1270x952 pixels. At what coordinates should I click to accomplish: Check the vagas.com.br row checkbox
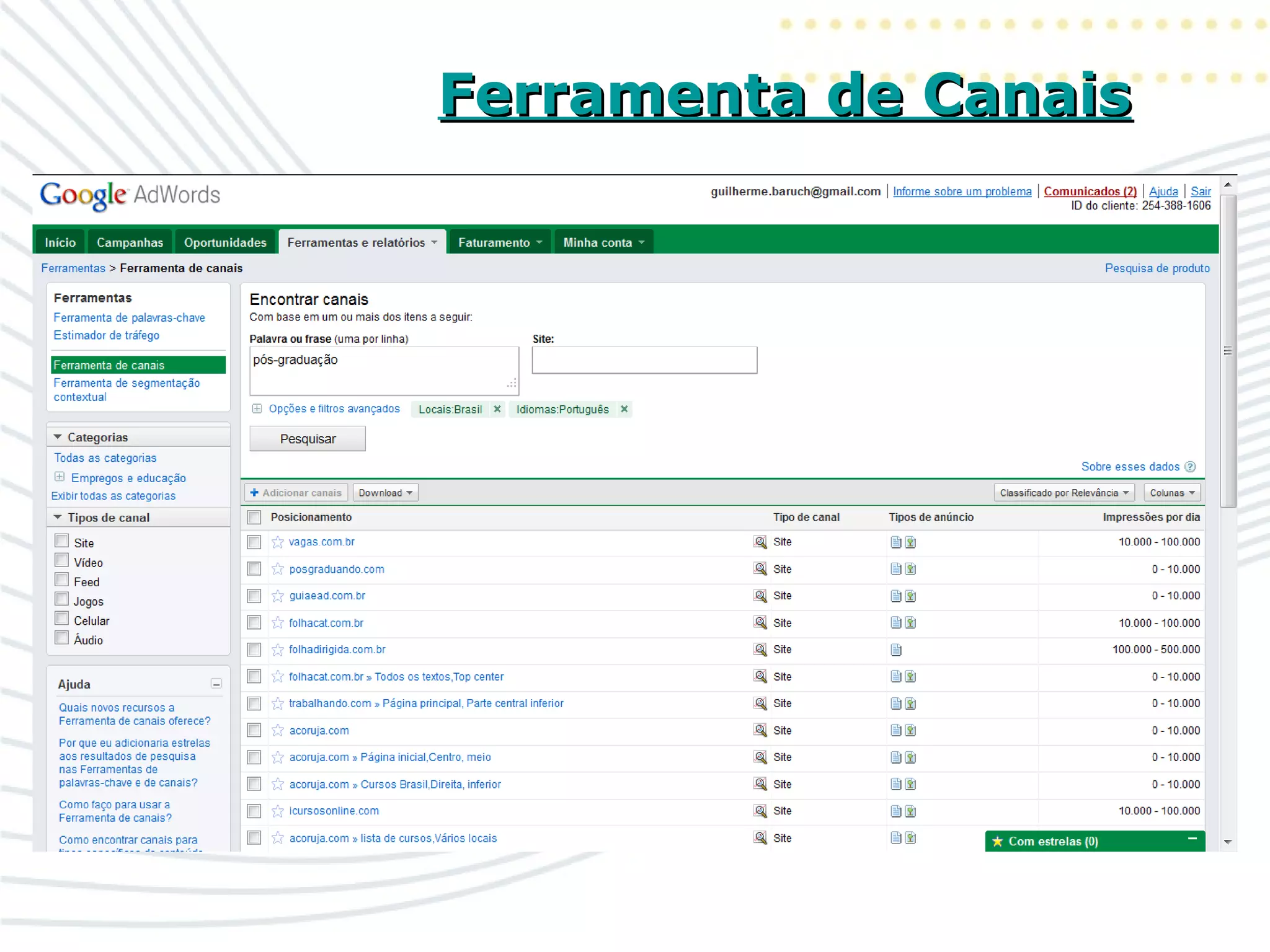pyautogui.click(x=254, y=542)
